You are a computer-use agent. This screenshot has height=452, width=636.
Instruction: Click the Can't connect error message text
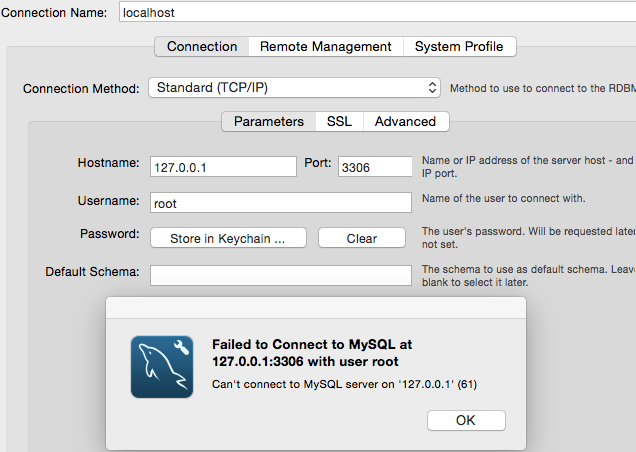click(x=344, y=384)
